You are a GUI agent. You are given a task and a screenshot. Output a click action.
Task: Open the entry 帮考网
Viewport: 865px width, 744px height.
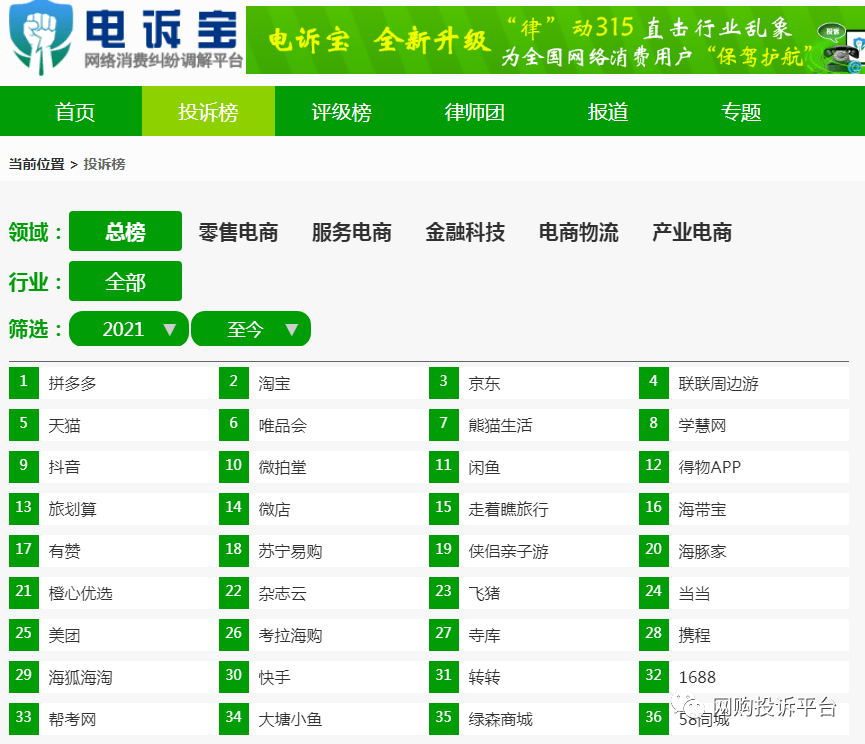click(72, 719)
